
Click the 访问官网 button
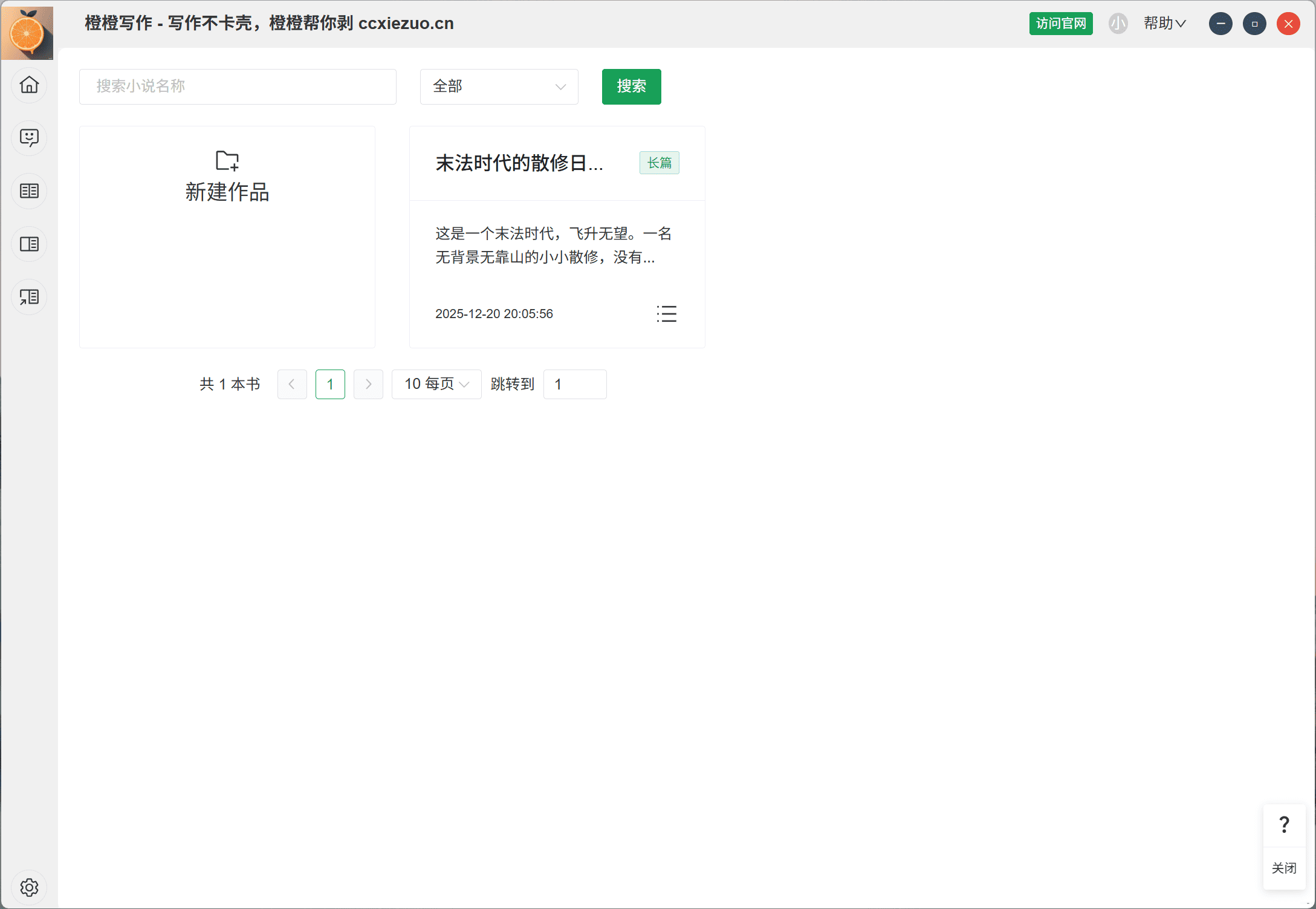1060,24
